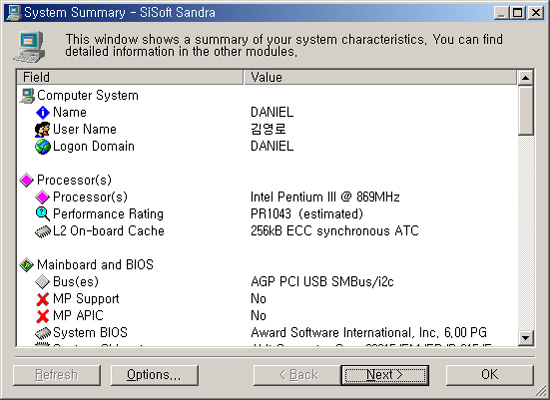Image resolution: width=550 pixels, height=400 pixels.
Task: Click the Field column header
Action: (x=130, y=77)
